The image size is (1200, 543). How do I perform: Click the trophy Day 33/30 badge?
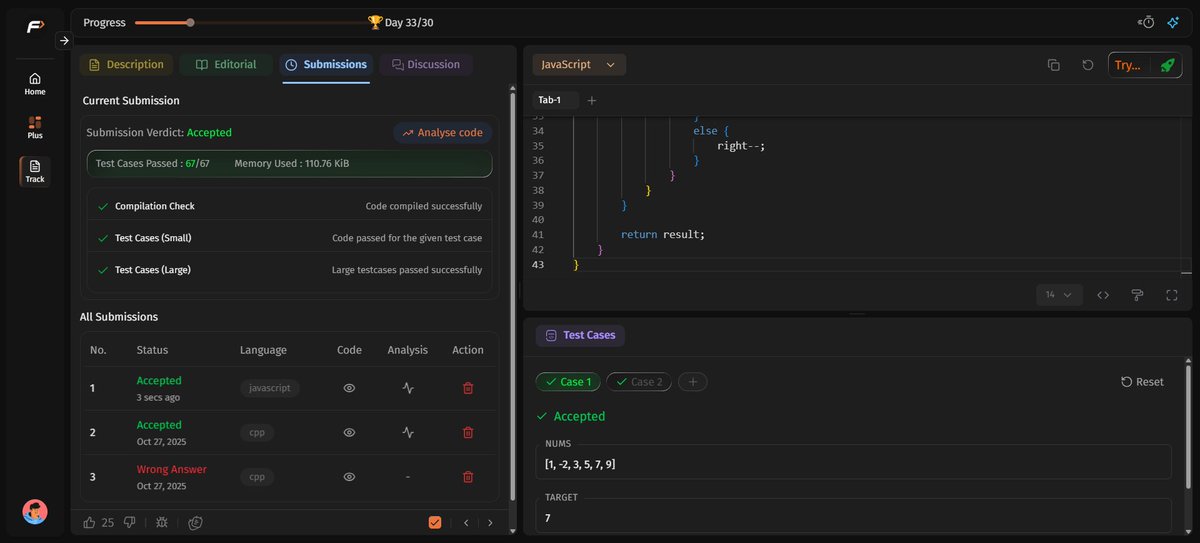click(400, 22)
